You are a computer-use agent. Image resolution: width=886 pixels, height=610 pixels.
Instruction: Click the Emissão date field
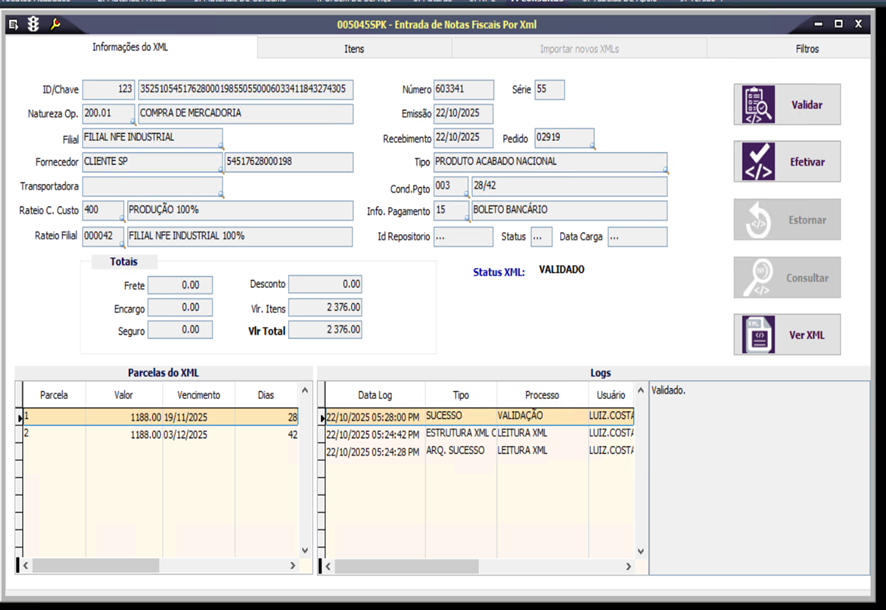click(x=463, y=114)
